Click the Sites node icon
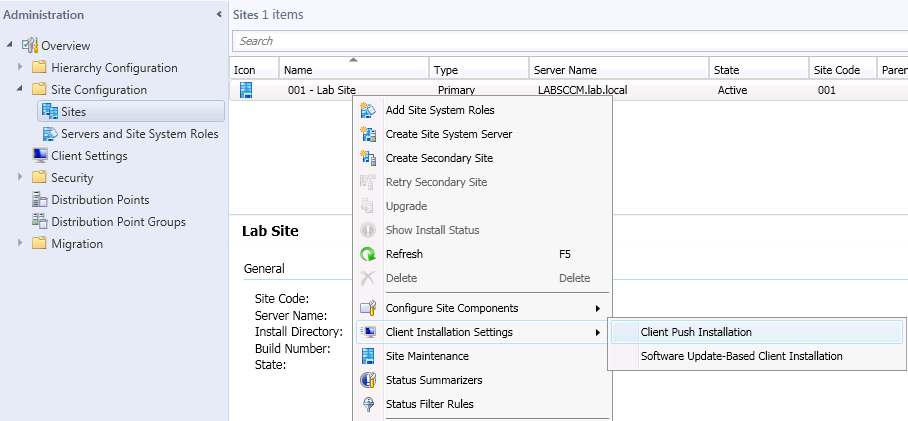The image size is (908, 421). (x=50, y=111)
